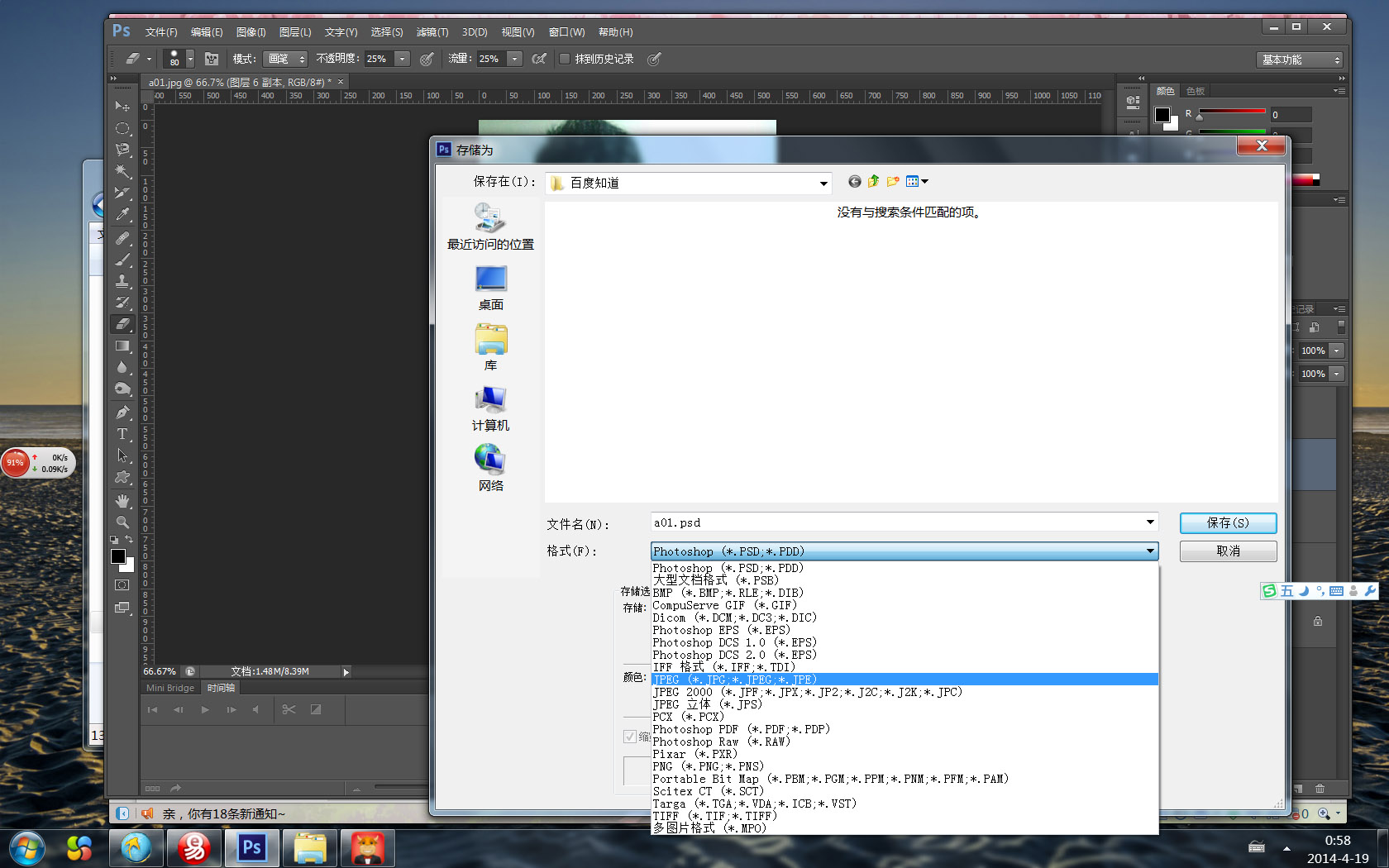Select the Zoom magnifier tool

(x=122, y=522)
